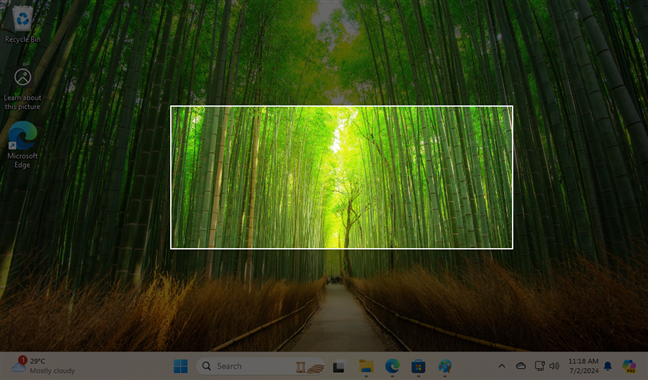Open the Copilot preview icon
This screenshot has width=648, height=380.
tap(629, 366)
